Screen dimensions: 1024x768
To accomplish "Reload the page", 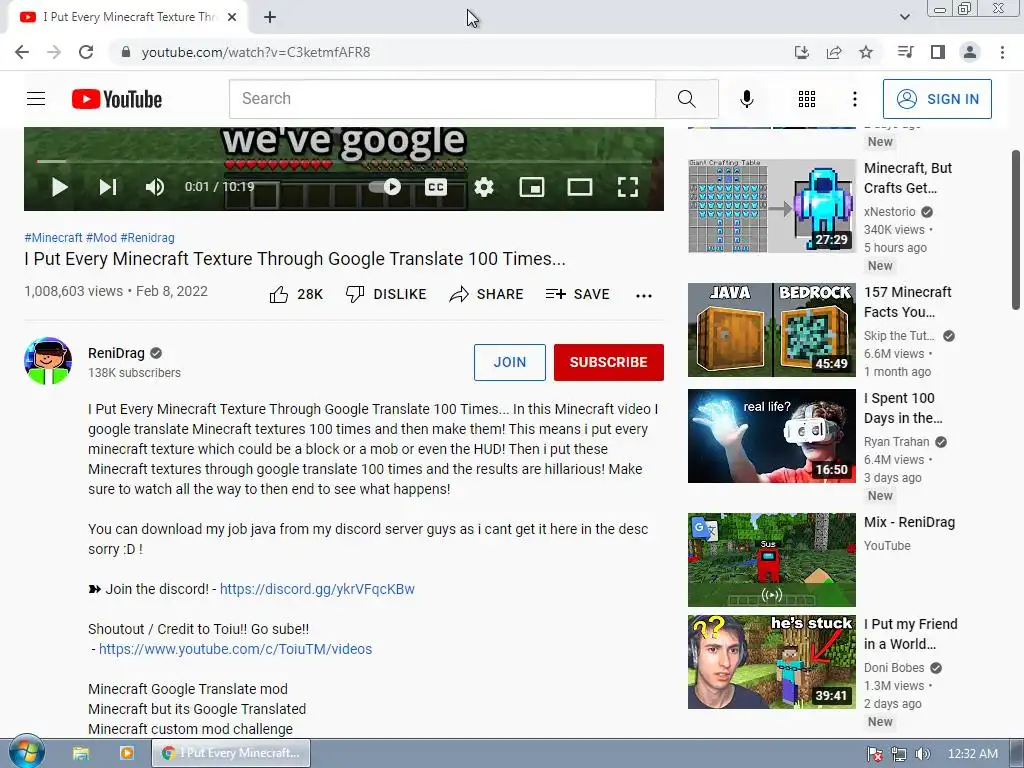I will point(86,52).
